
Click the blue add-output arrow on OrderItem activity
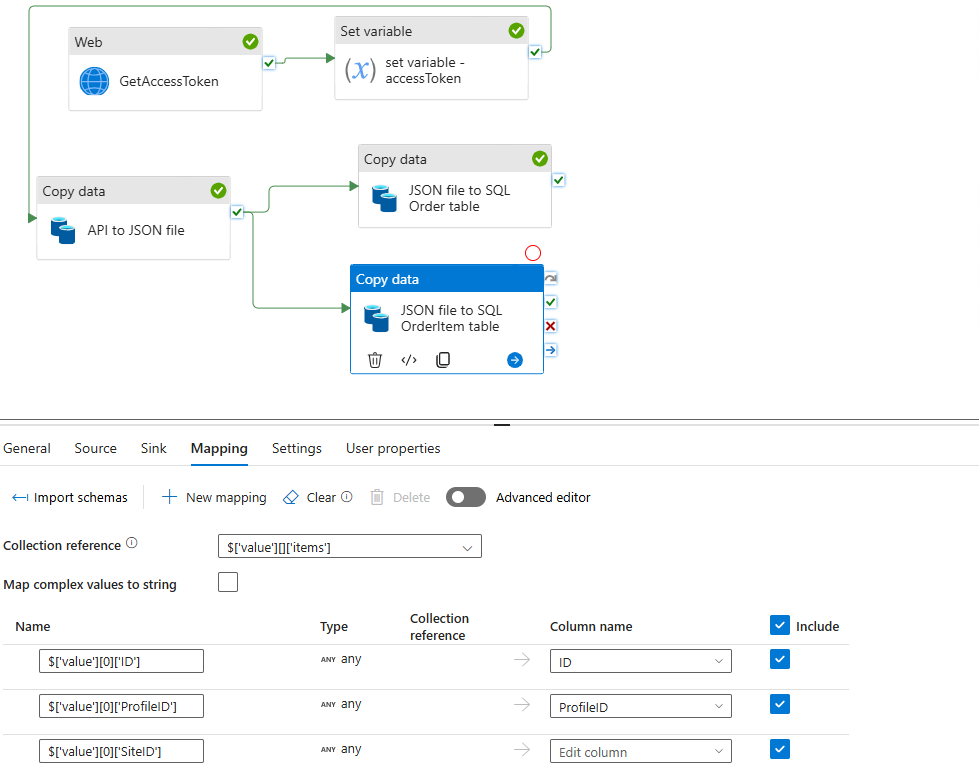click(515, 360)
